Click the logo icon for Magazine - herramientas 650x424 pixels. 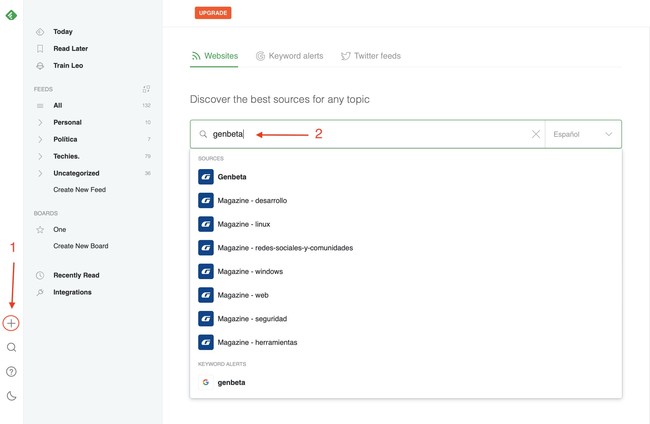coord(206,342)
